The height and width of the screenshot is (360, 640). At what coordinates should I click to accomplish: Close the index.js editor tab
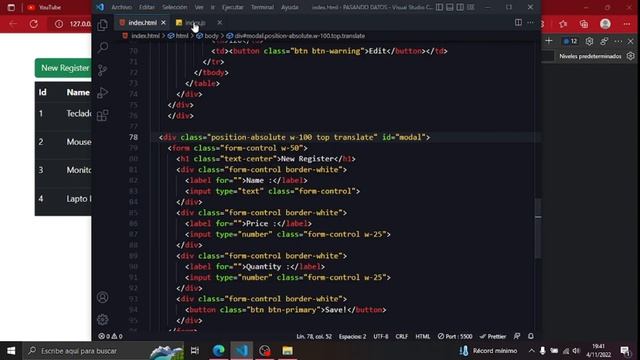[x=220, y=22]
